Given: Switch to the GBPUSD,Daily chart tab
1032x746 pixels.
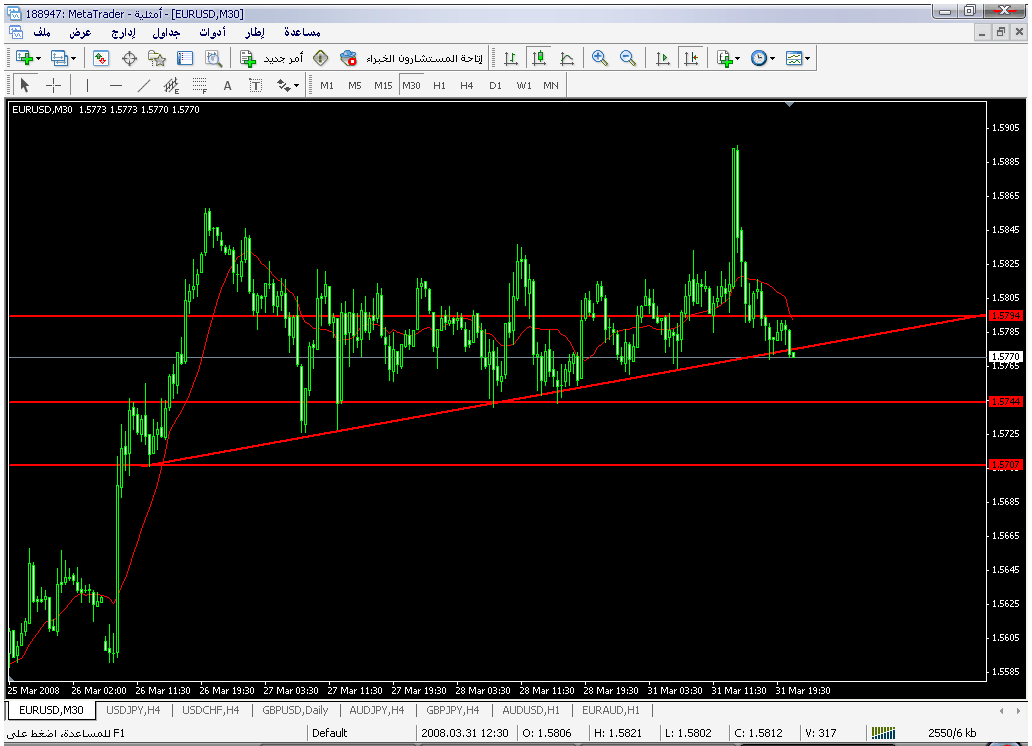Looking at the screenshot, I should pyautogui.click(x=295, y=710).
